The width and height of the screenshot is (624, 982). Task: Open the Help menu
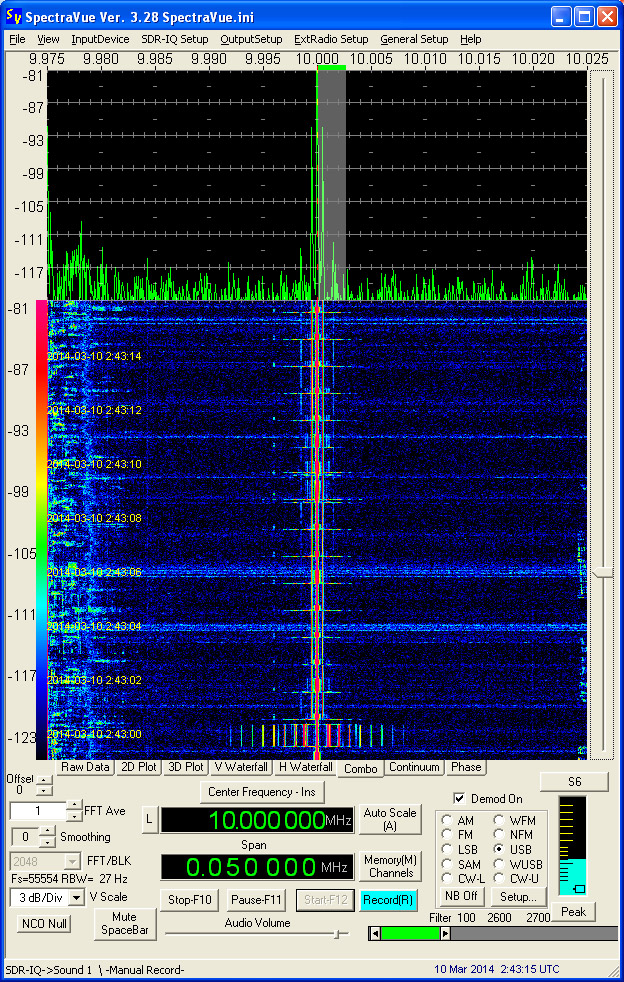pyautogui.click(x=471, y=39)
